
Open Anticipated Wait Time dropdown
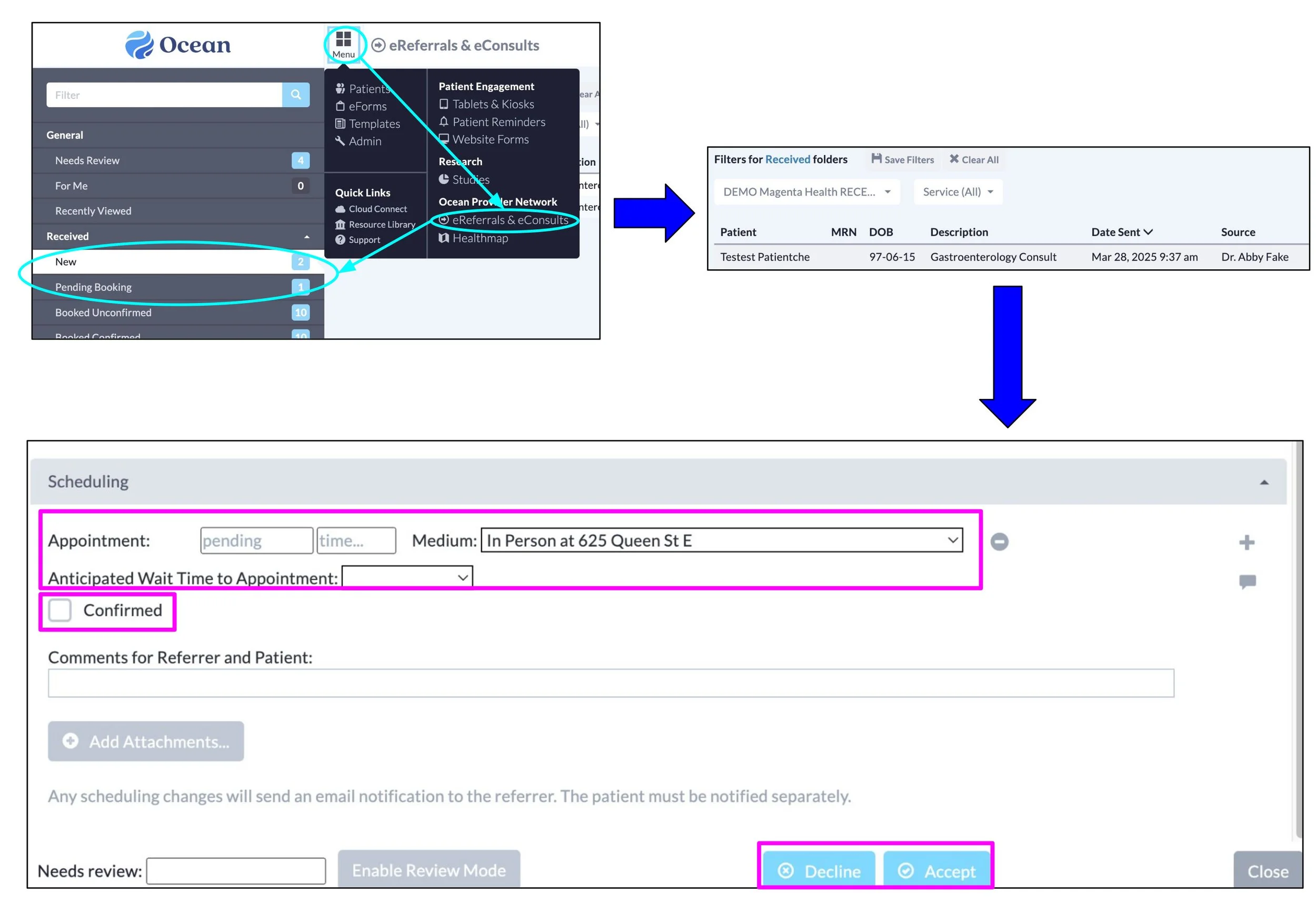pyautogui.click(x=407, y=577)
